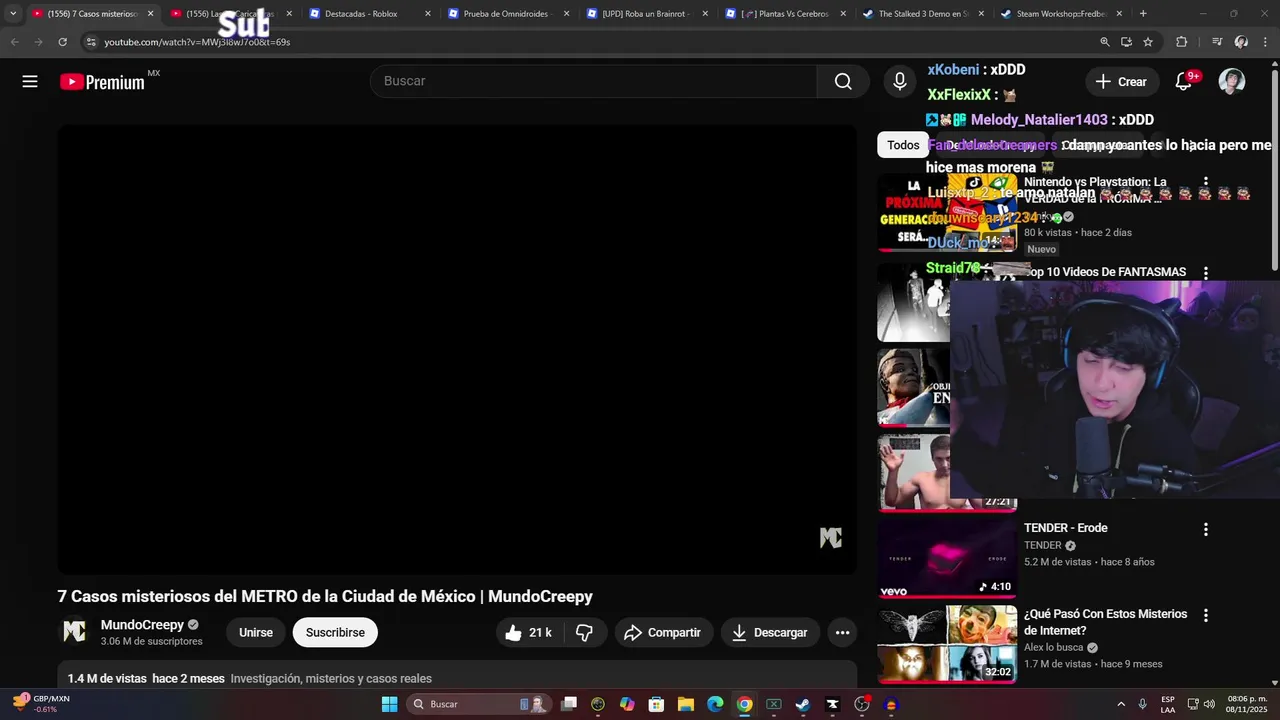1280x720 pixels.
Task: Open Chrome three-dot menu
Action: pos(1265,42)
